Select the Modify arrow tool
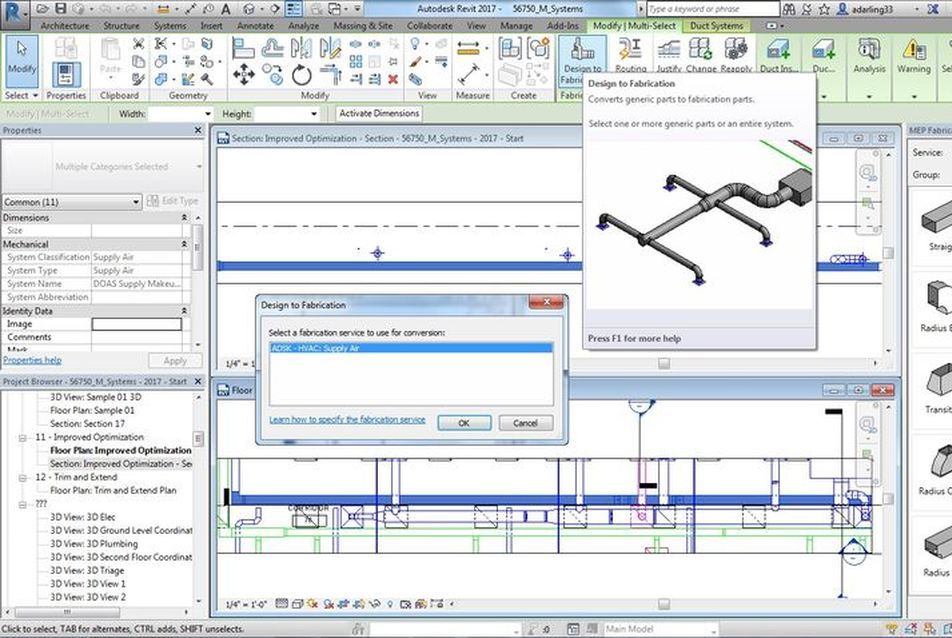Screen dimensions: 952x638 (x=22, y=61)
